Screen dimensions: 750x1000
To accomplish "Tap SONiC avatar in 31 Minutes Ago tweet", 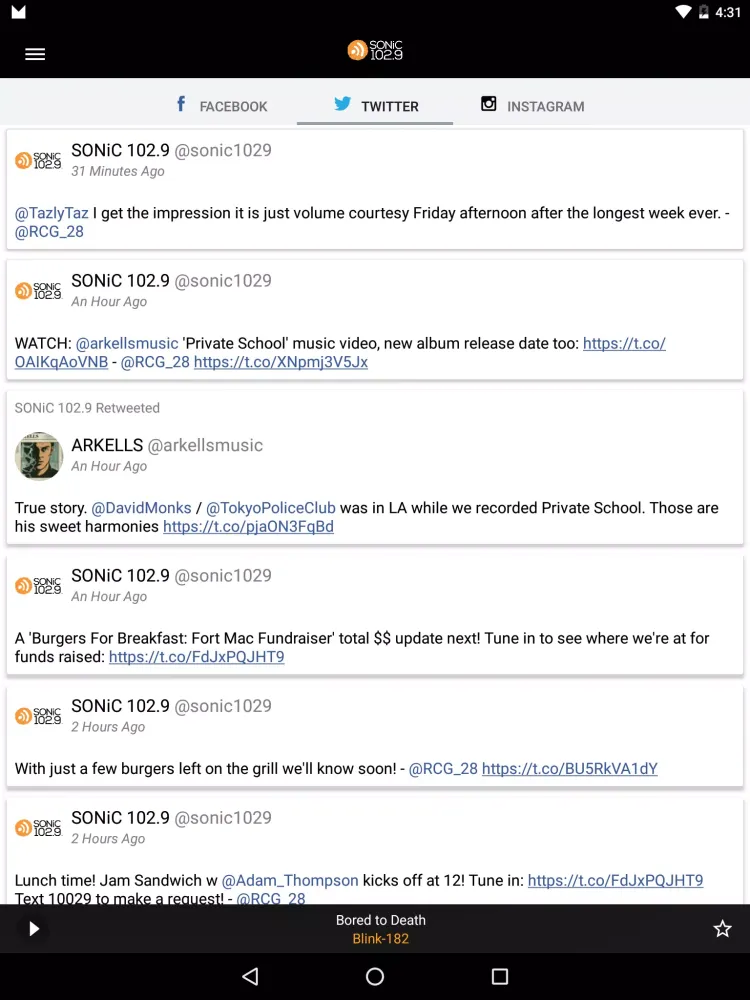I will pos(39,161).
